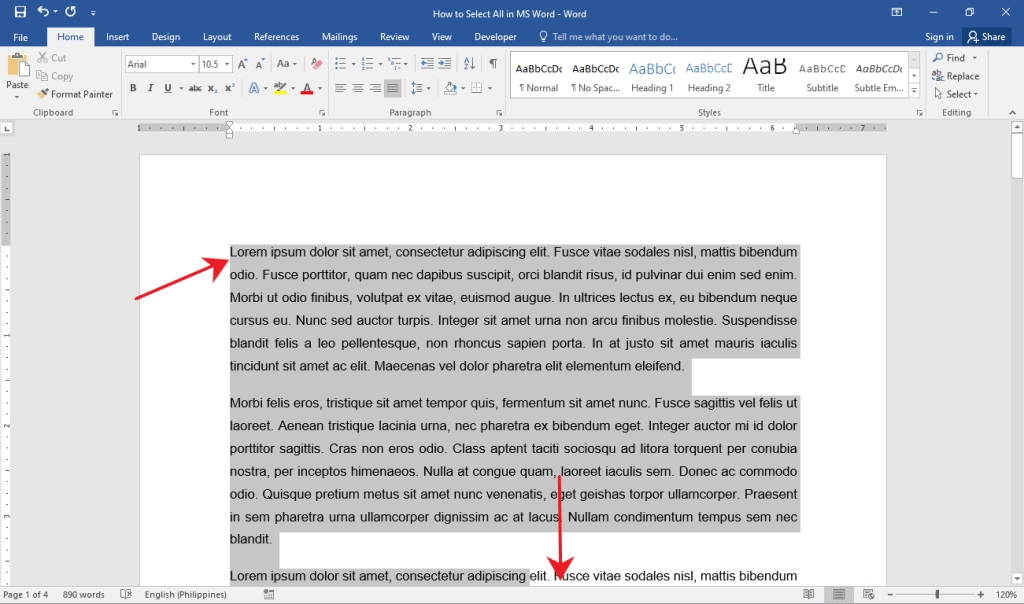
Task: Click the Increase Indent icon
Action: tap(445, 63)
